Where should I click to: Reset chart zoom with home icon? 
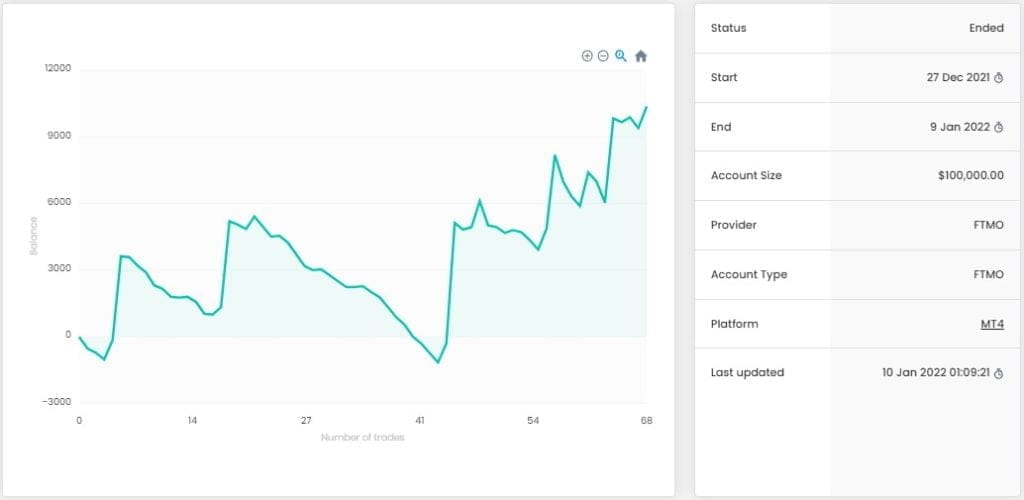[x=641, y=56]
